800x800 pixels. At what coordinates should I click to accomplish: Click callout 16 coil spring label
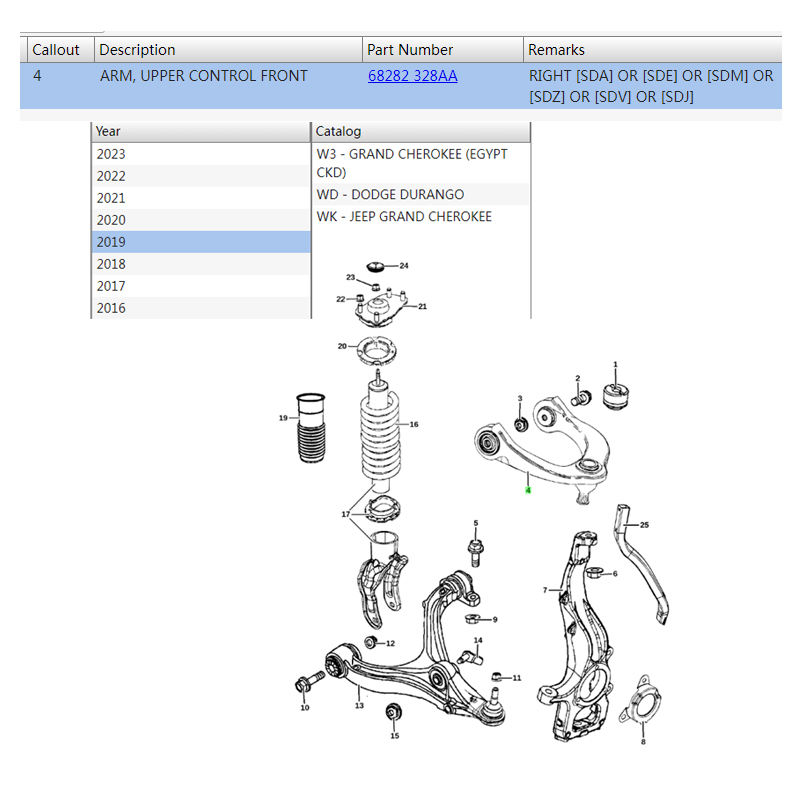click(414, 424)
